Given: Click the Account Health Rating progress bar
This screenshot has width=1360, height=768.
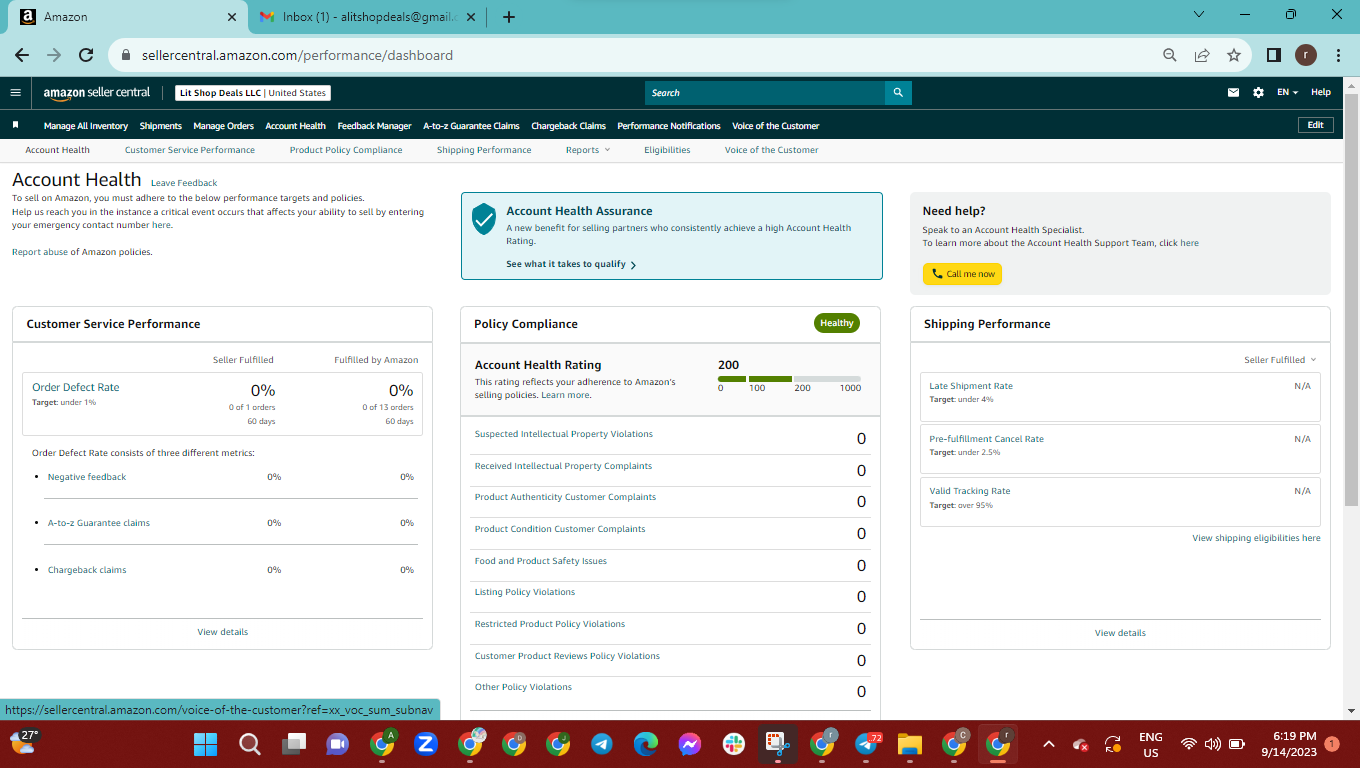Looking at the screenshot, I should pyautogui.click(x=789, y=379).
